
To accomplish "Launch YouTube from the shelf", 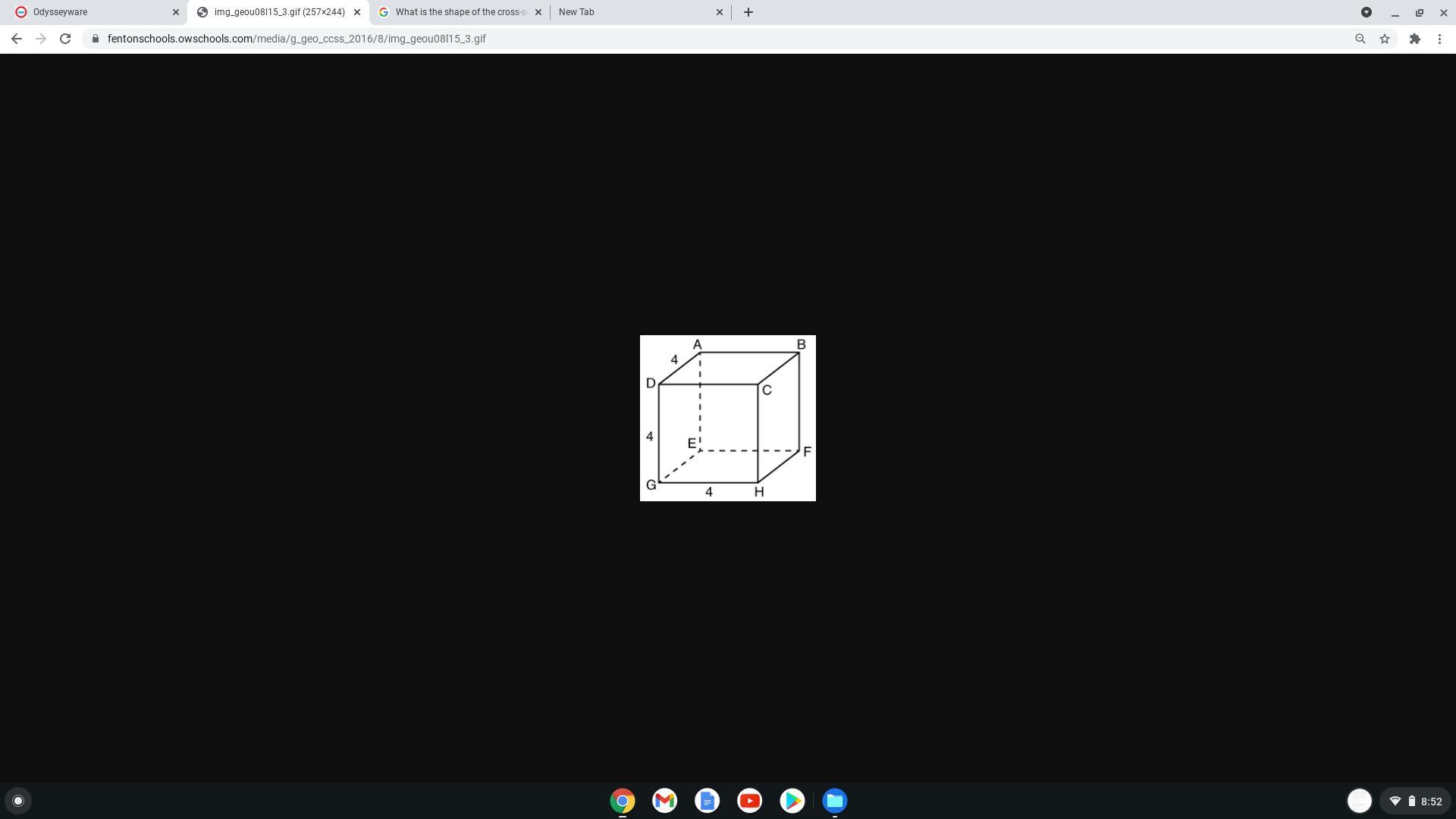I will (x=749, y=801).
